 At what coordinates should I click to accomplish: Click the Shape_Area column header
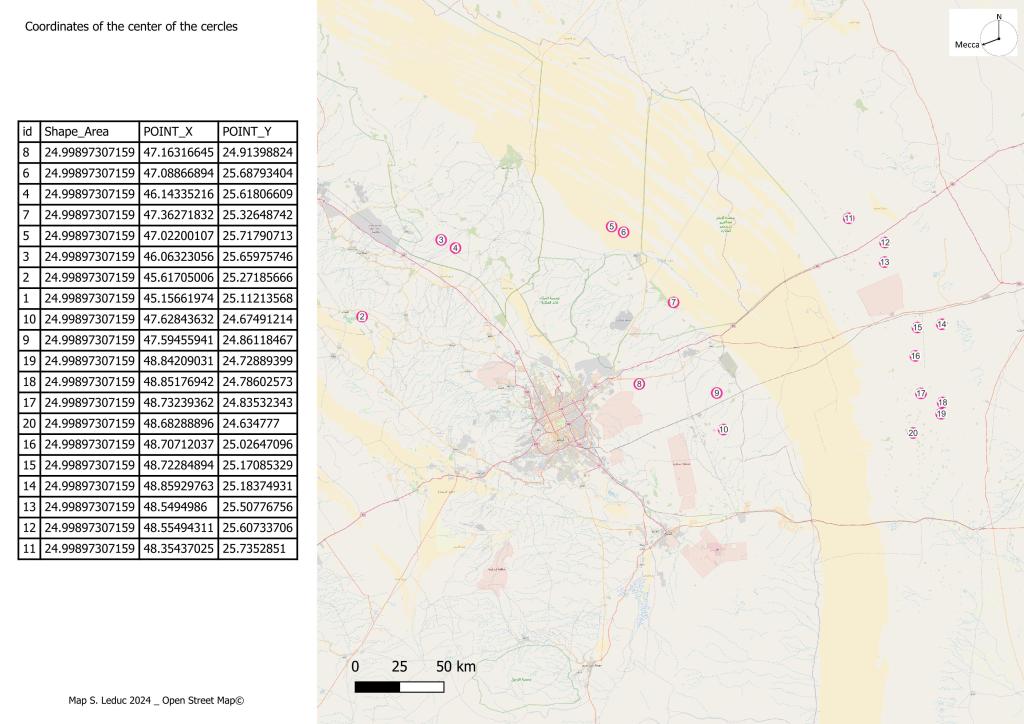click(x=89, y=132)
